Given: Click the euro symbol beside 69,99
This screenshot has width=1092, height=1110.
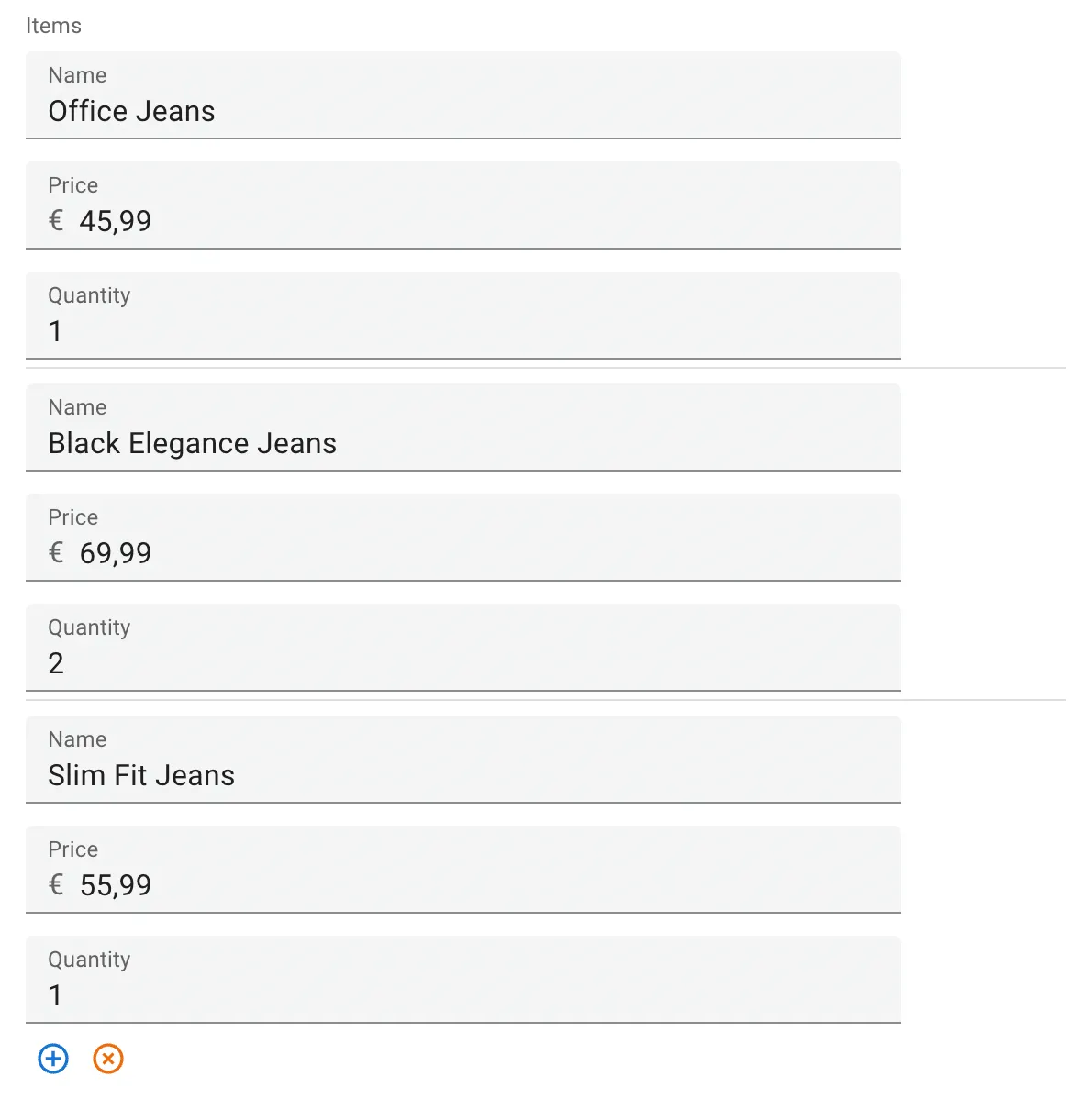Looking at the screenshot, I should pos(55,552).
